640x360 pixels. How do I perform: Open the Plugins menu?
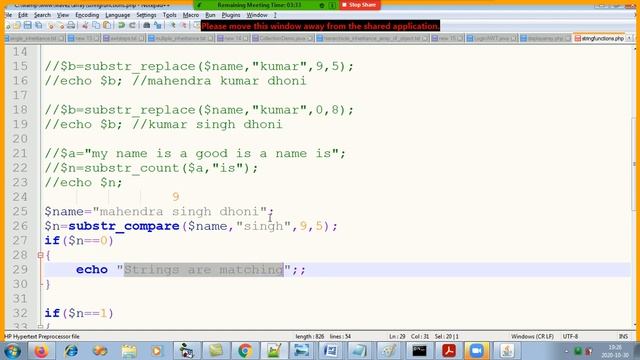pos(231,15)
